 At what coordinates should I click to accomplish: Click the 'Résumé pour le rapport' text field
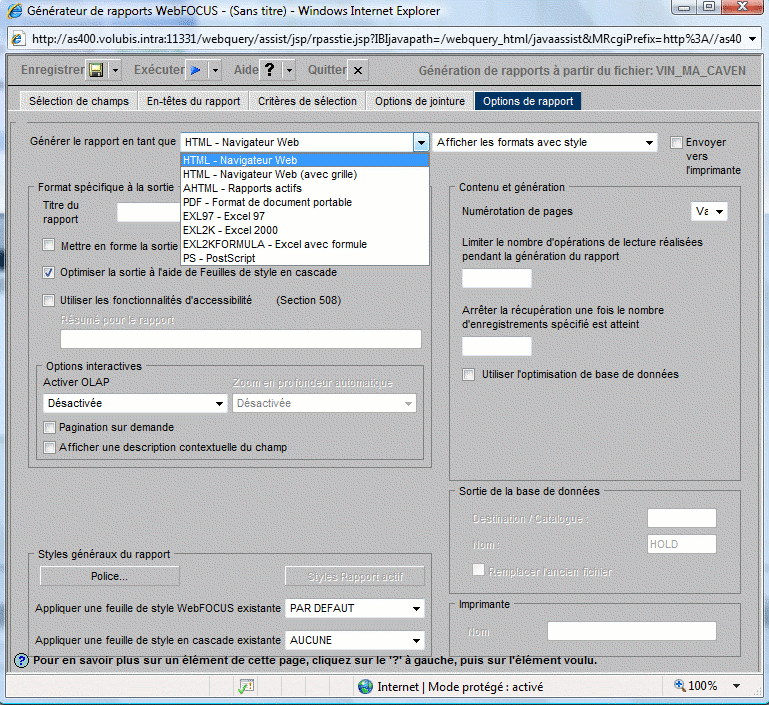[x=241, y=339]
